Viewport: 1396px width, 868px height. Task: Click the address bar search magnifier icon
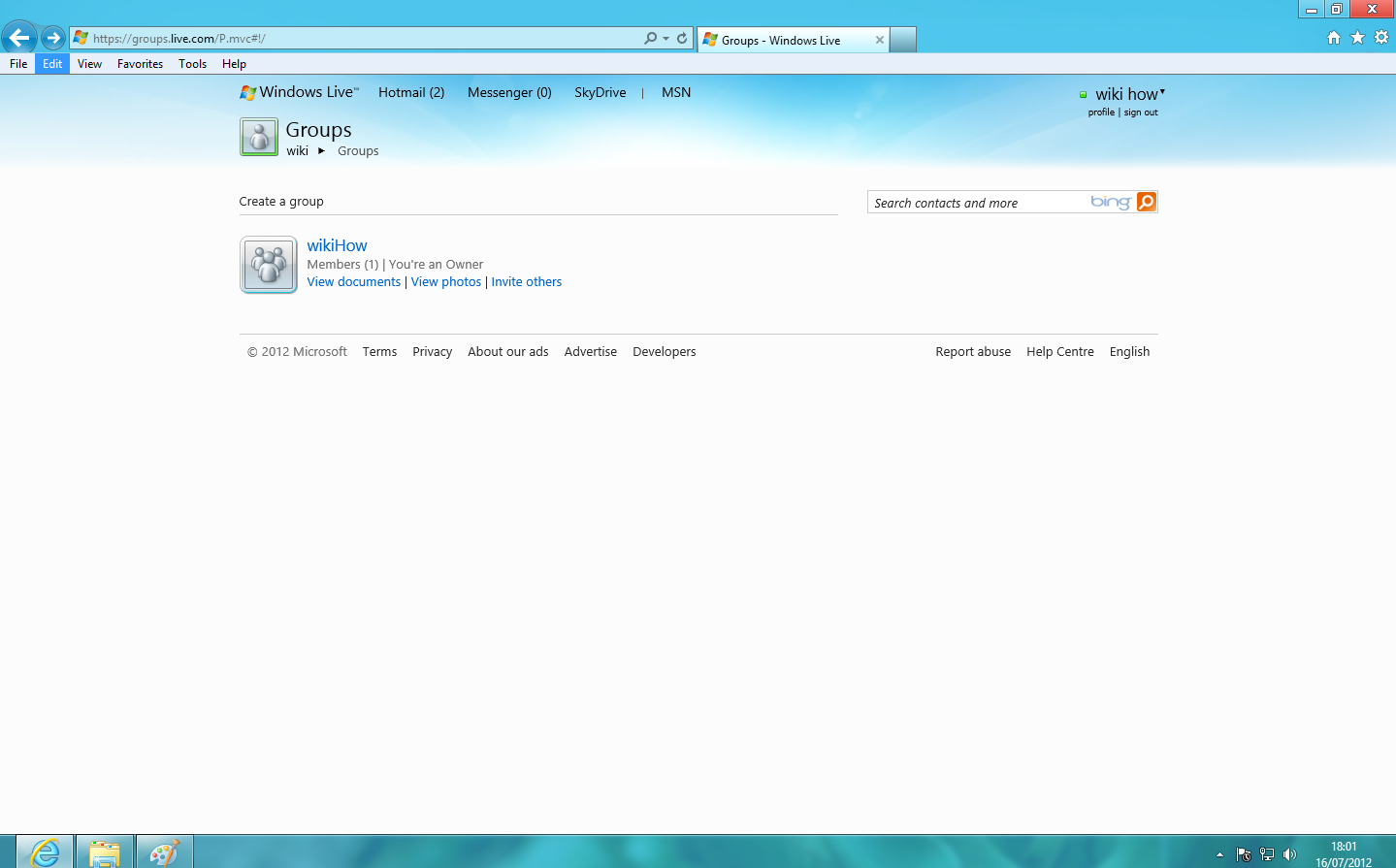coord(650,38)
